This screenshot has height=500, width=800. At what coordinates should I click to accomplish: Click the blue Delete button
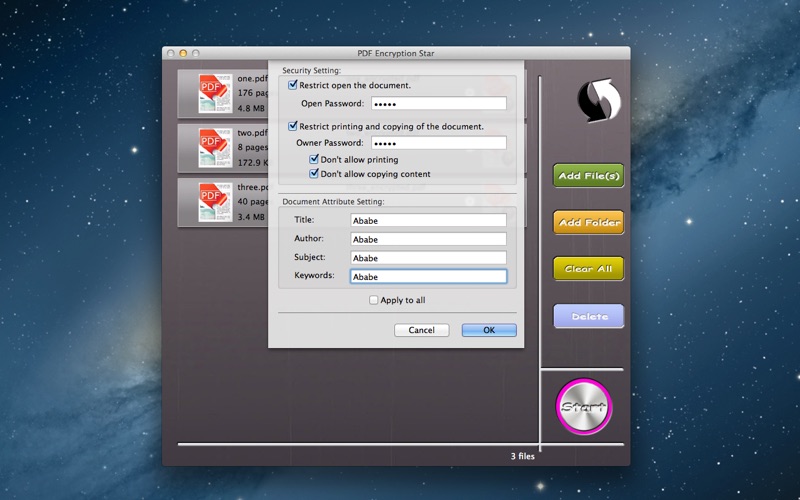[589, 317]
